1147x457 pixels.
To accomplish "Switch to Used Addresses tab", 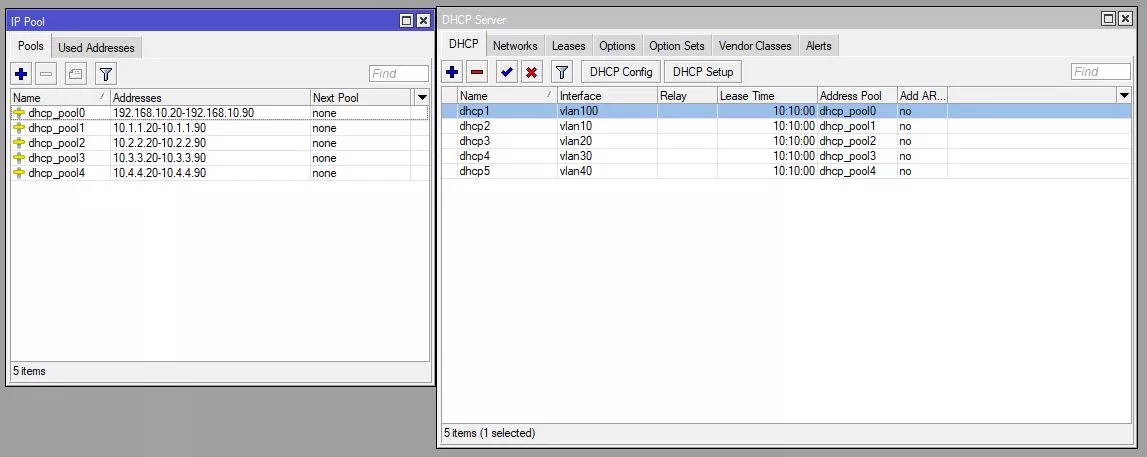I will (97, 48).
